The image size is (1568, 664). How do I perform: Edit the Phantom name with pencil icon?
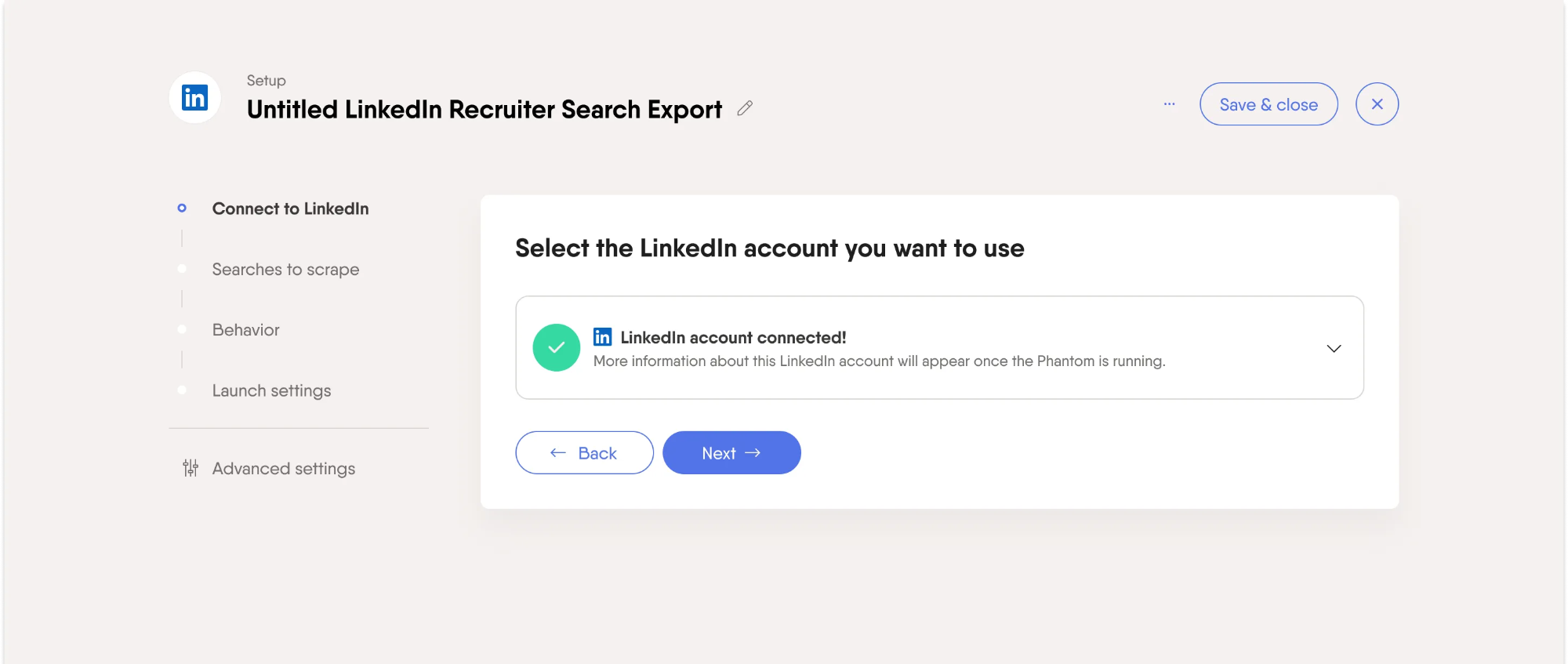[x=745, y=108]
